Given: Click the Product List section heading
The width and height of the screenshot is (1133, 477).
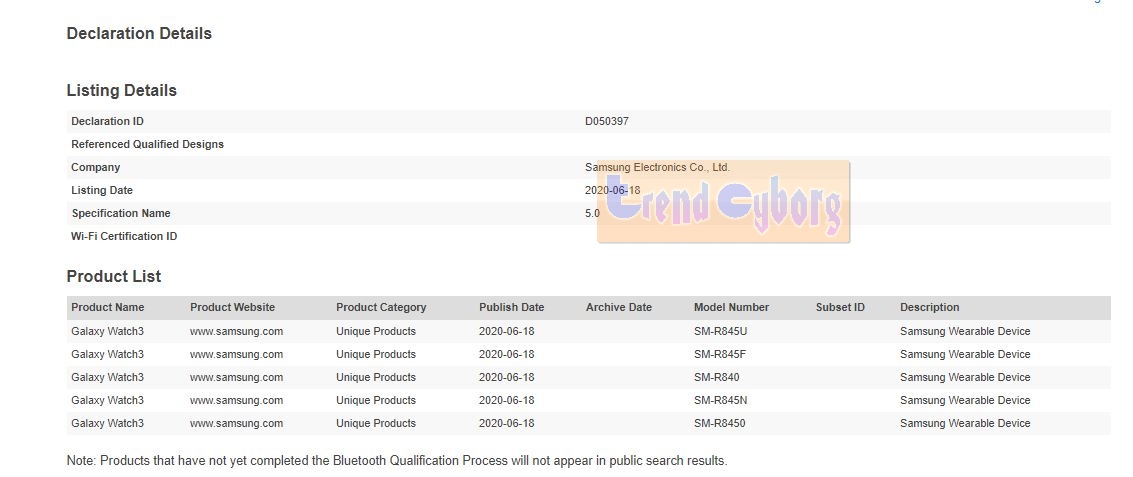Looking at the screenshot, I should [x=113, y=276].
